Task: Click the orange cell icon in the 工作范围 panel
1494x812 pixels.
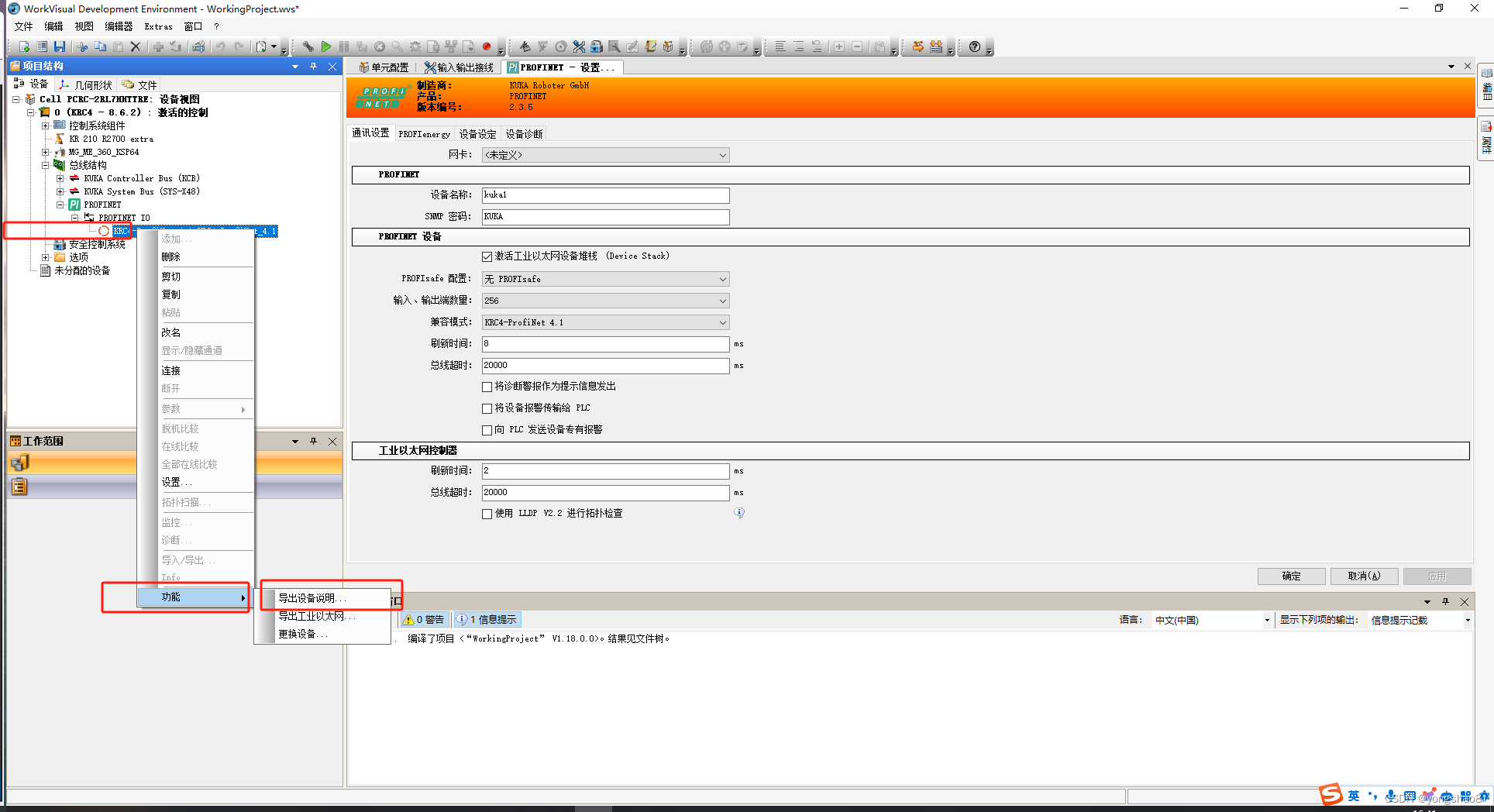Action: [x=19, y=463]
